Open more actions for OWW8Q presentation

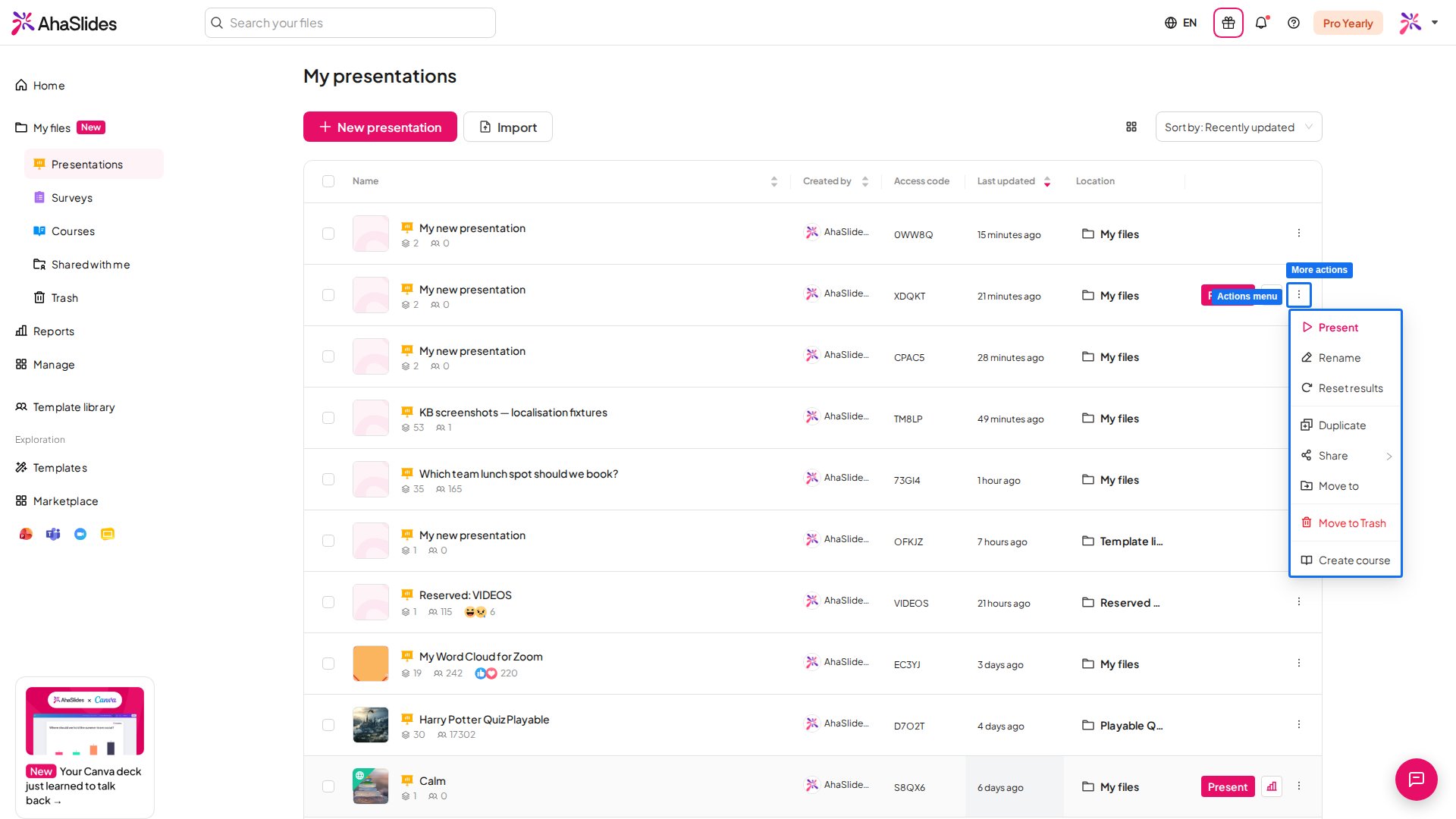(1299, 233)
